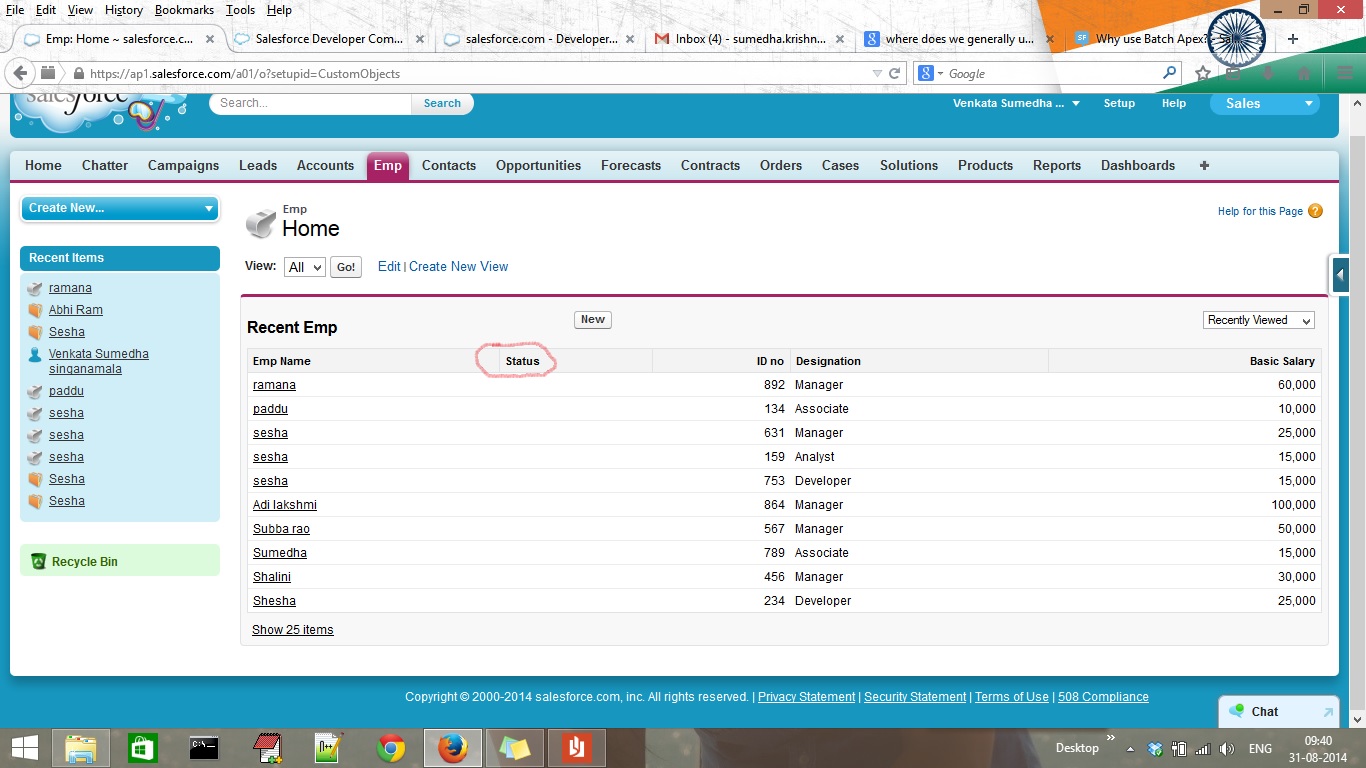Expand the Create New dropdown
Screen dimensions: 1366x768
click(x=119, y=208)
